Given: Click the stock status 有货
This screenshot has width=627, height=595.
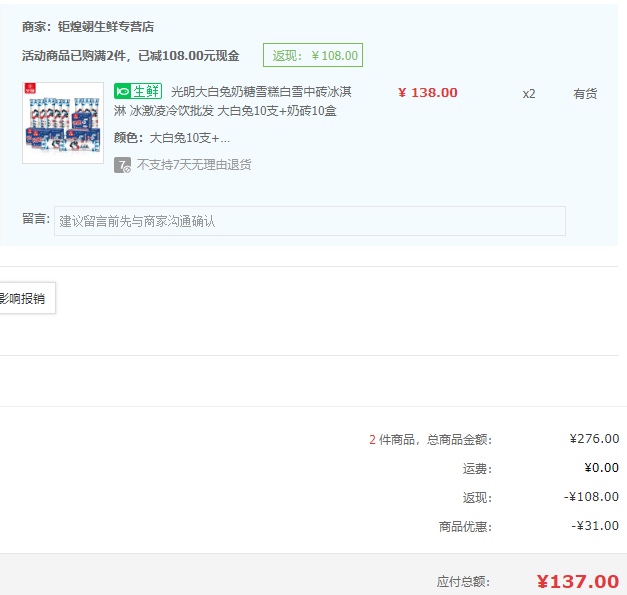Looking at the screenshot, I should (585, 94).
